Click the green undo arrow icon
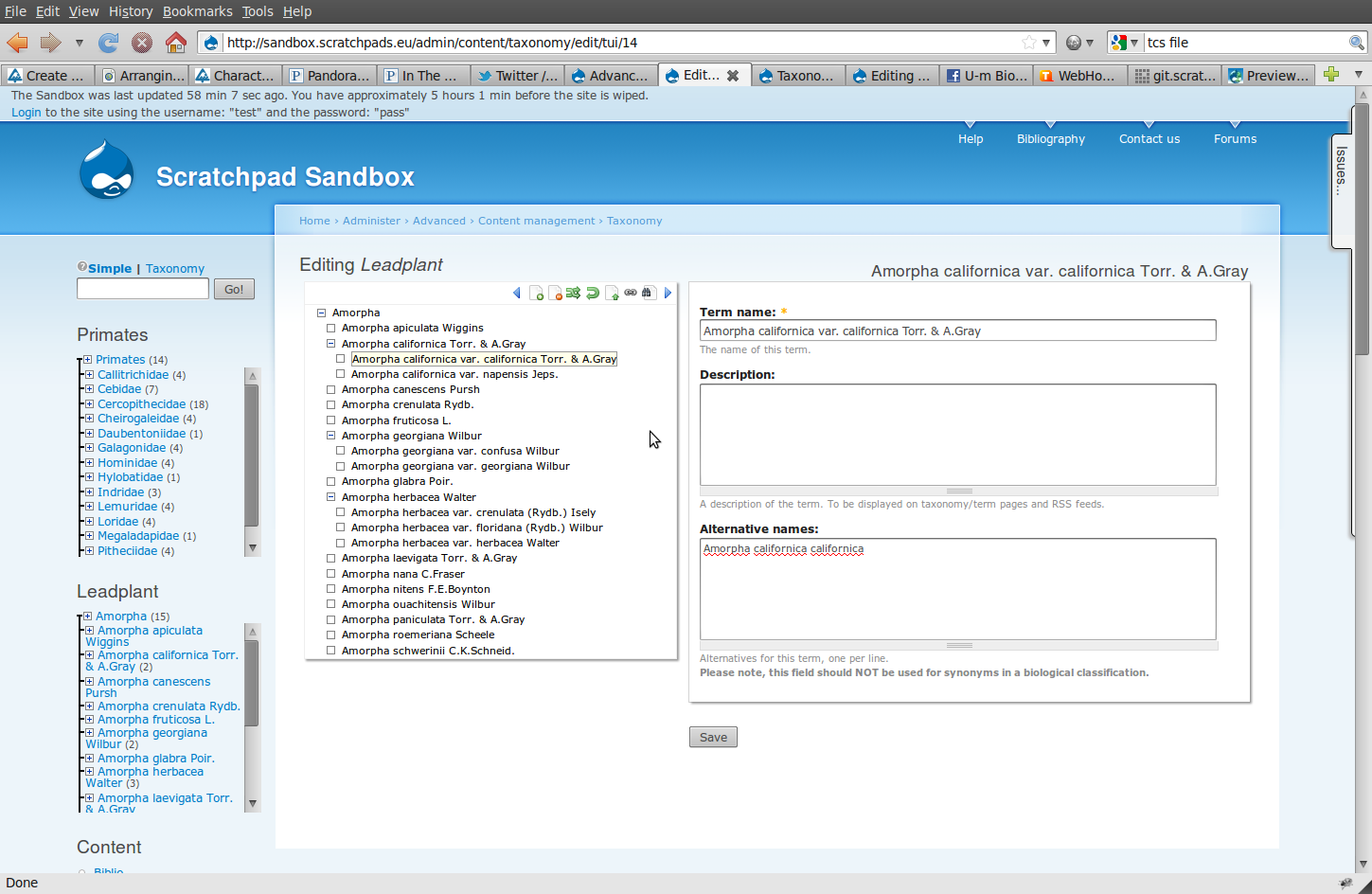Viewport: 1372px width, 894px height. pos(593,294)
